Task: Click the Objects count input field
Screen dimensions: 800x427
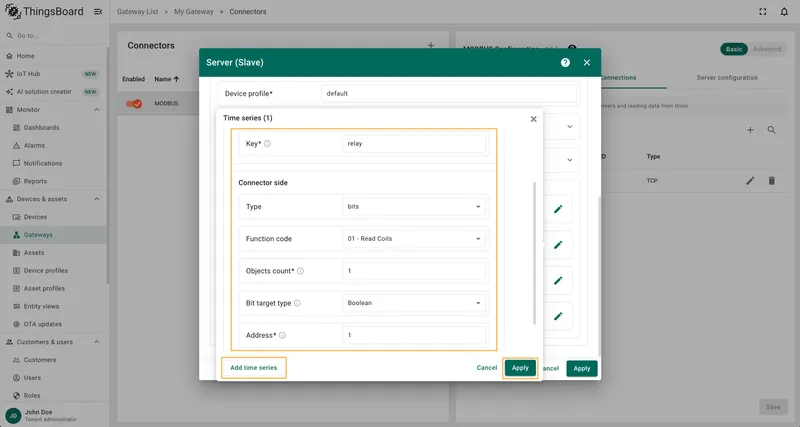Action: coord(414,271)
